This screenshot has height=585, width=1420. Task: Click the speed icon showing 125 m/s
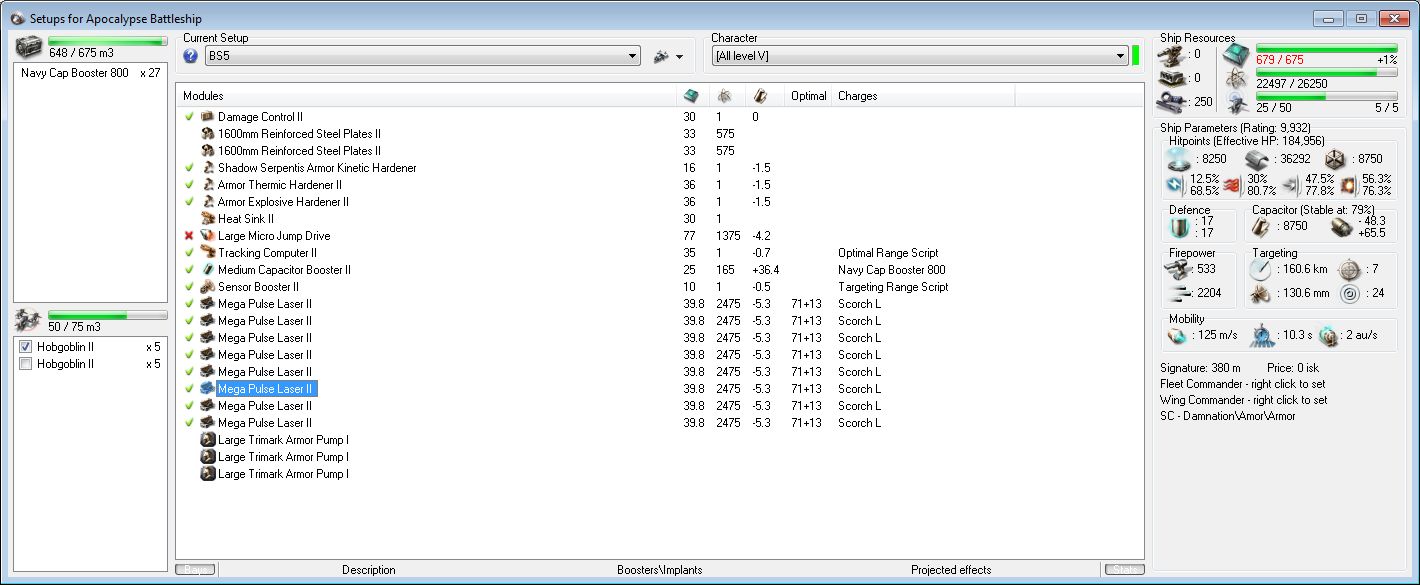click(1177, 335)
